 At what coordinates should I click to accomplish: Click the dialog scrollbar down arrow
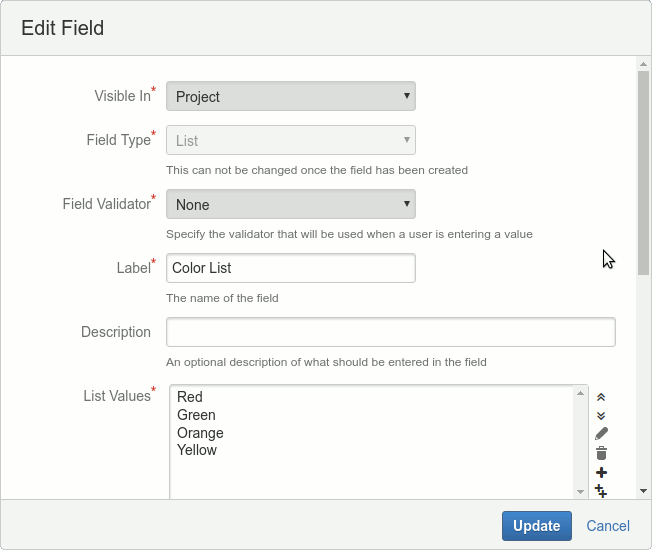click(x=643, y=491)
